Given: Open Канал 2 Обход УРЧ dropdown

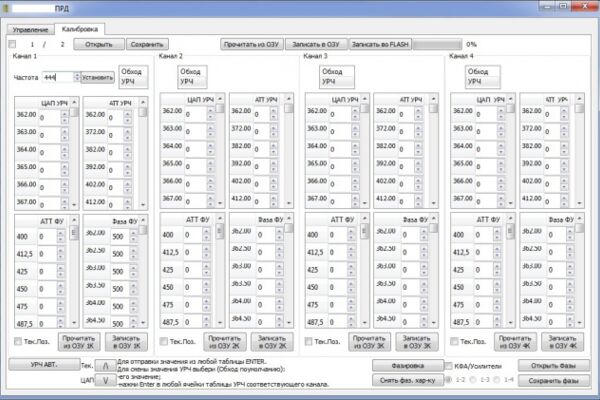Looking at the screenshot, I should 192,77.
